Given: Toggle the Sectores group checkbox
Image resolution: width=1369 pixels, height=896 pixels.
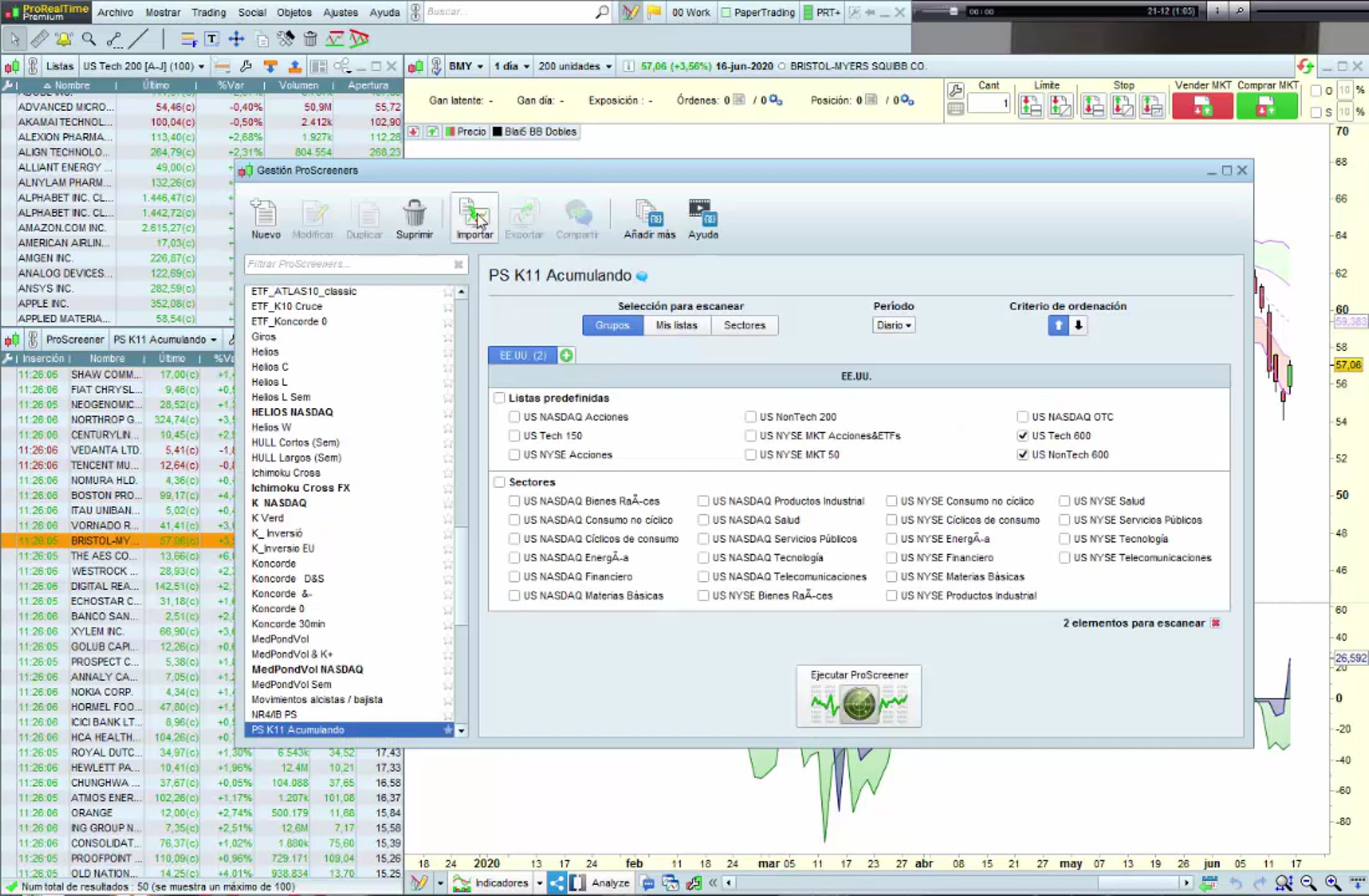Looking at the screenshot, I should pyautogui.click(x=499, y=482).
